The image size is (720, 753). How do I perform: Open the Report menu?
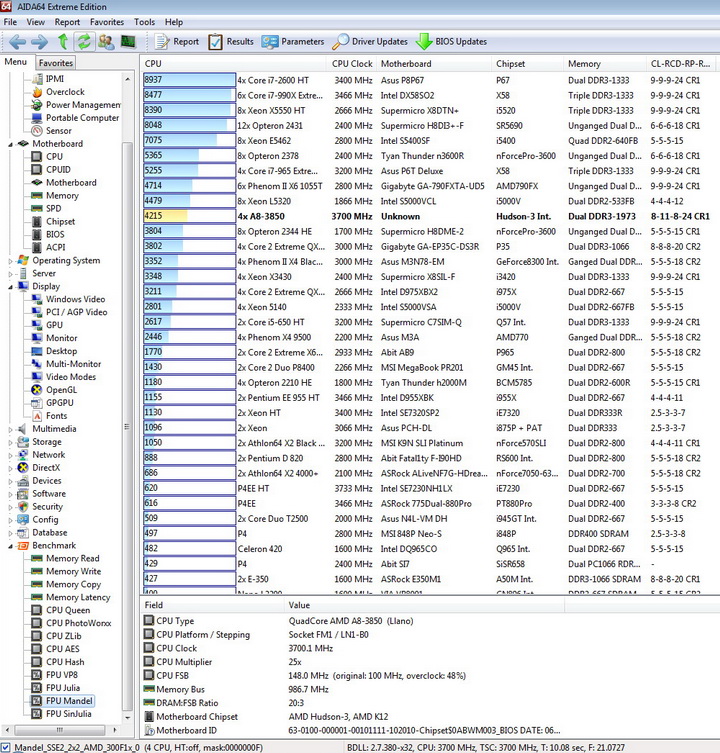pyautogui.click(x=67, y=22)
